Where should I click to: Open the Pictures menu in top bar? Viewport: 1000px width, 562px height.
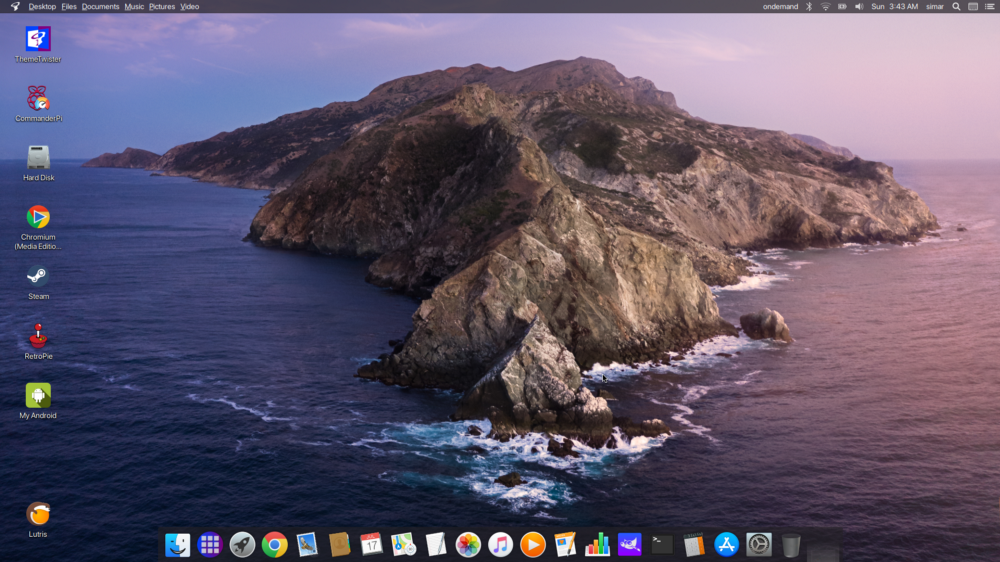pos(161,7)
